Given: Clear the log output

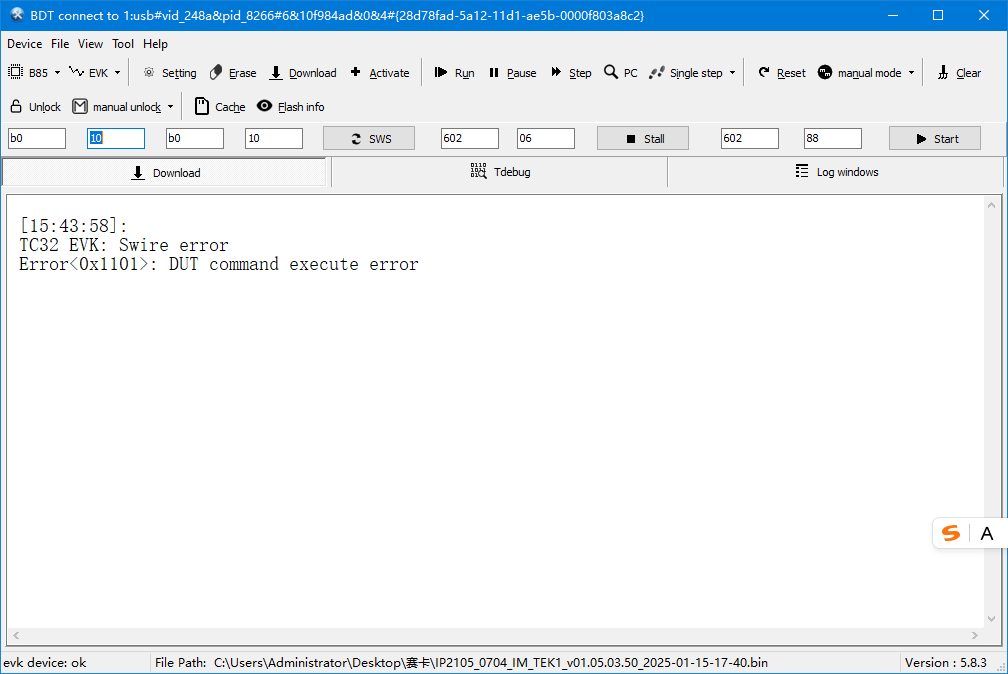Looking at the screenshot, I should (x=959, y=73).
